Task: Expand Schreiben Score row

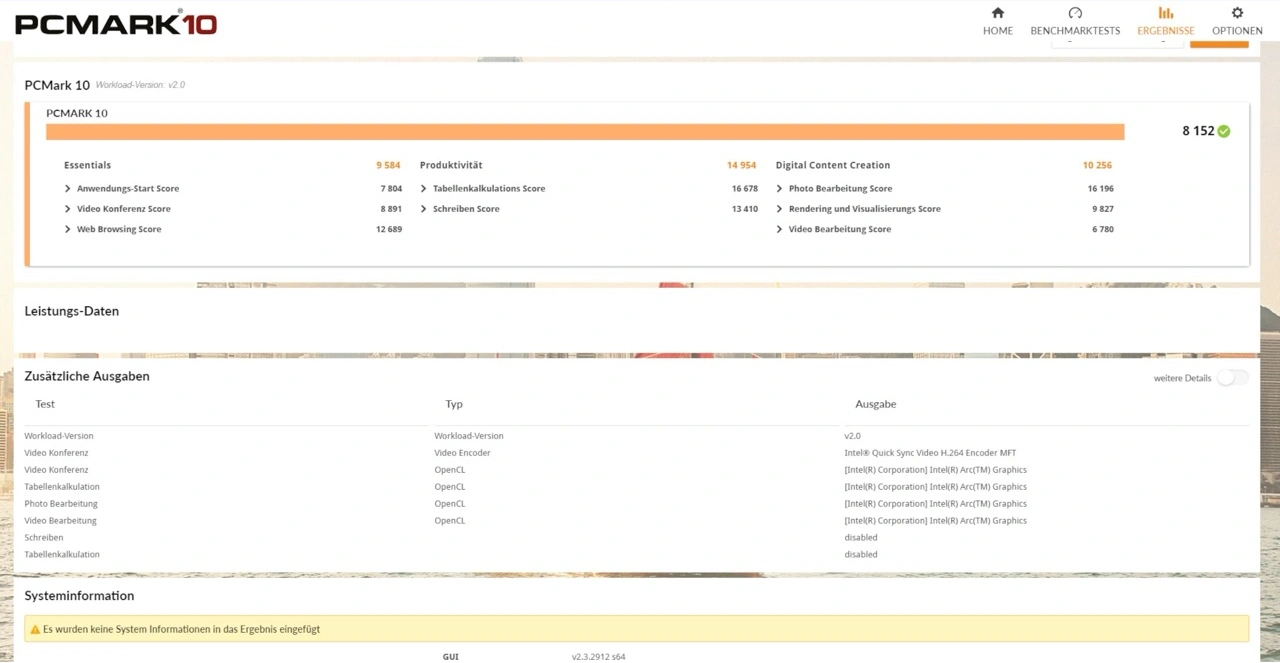Action: (424, 209)
